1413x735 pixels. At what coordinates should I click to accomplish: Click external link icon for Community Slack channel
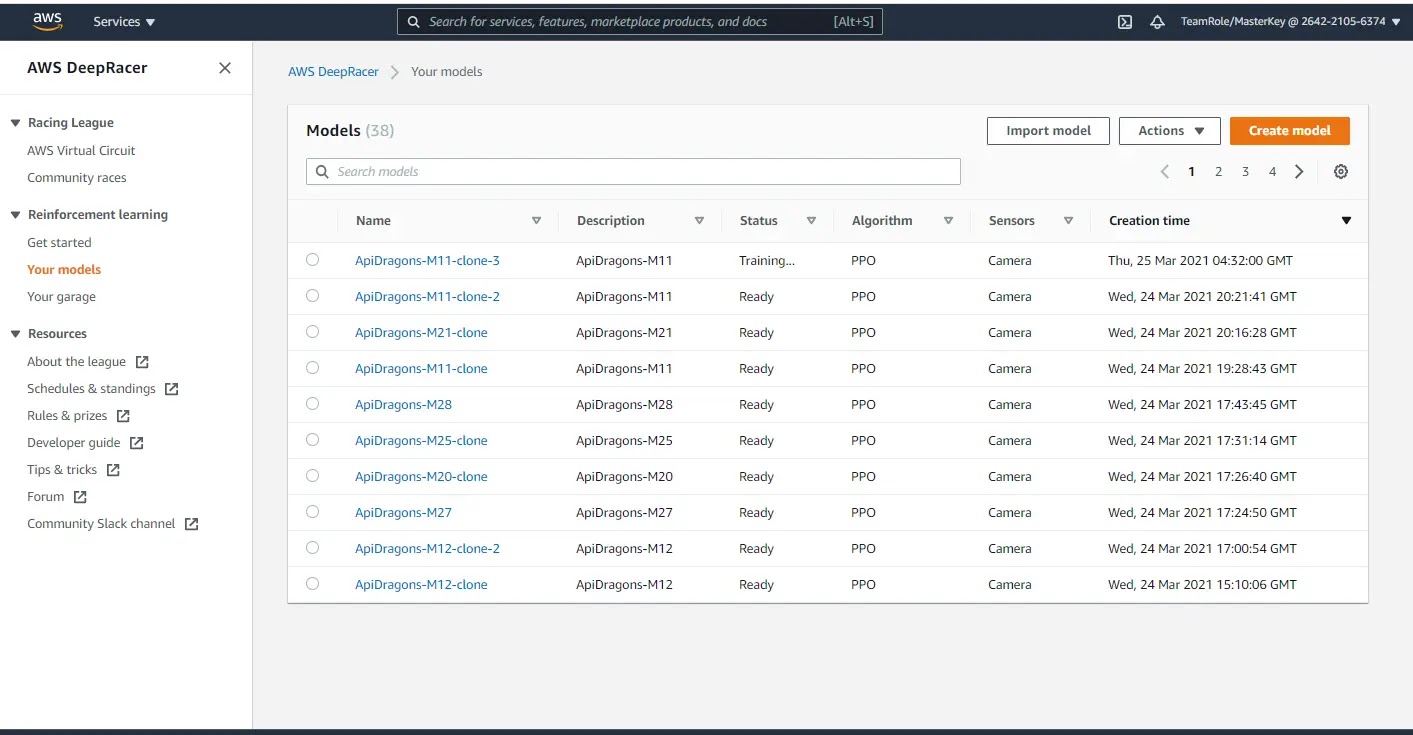(191, 524)
